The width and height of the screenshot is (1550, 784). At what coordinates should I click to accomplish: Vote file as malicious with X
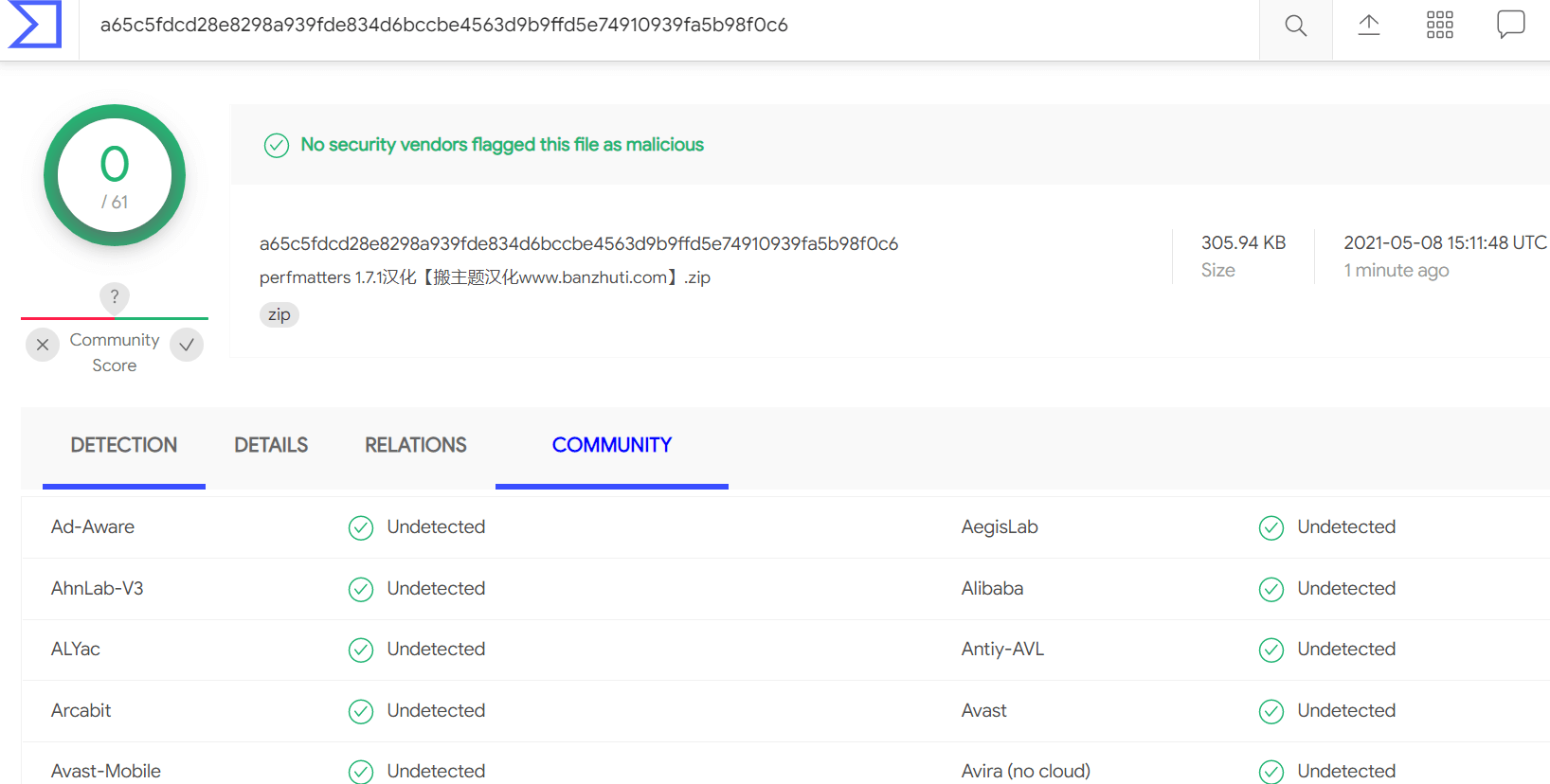(x=43, y=345)
